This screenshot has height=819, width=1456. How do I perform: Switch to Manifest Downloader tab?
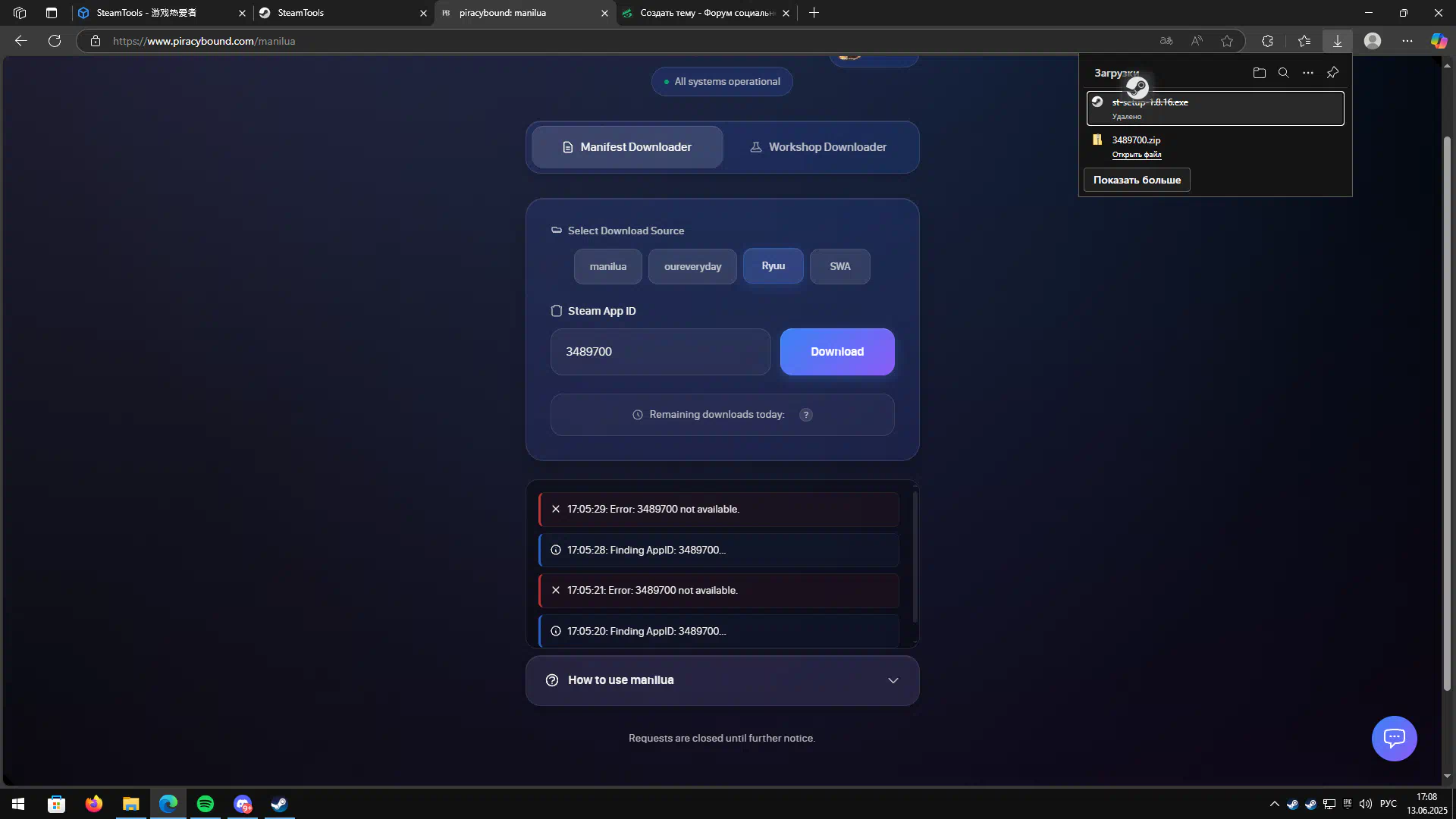click(627, 147)
